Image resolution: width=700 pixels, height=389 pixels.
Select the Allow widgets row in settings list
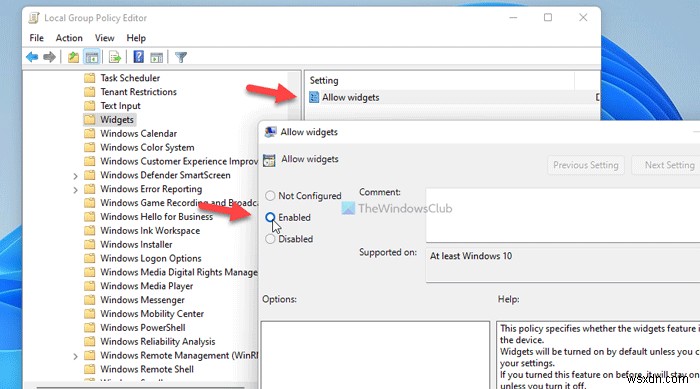click(453, 97)
